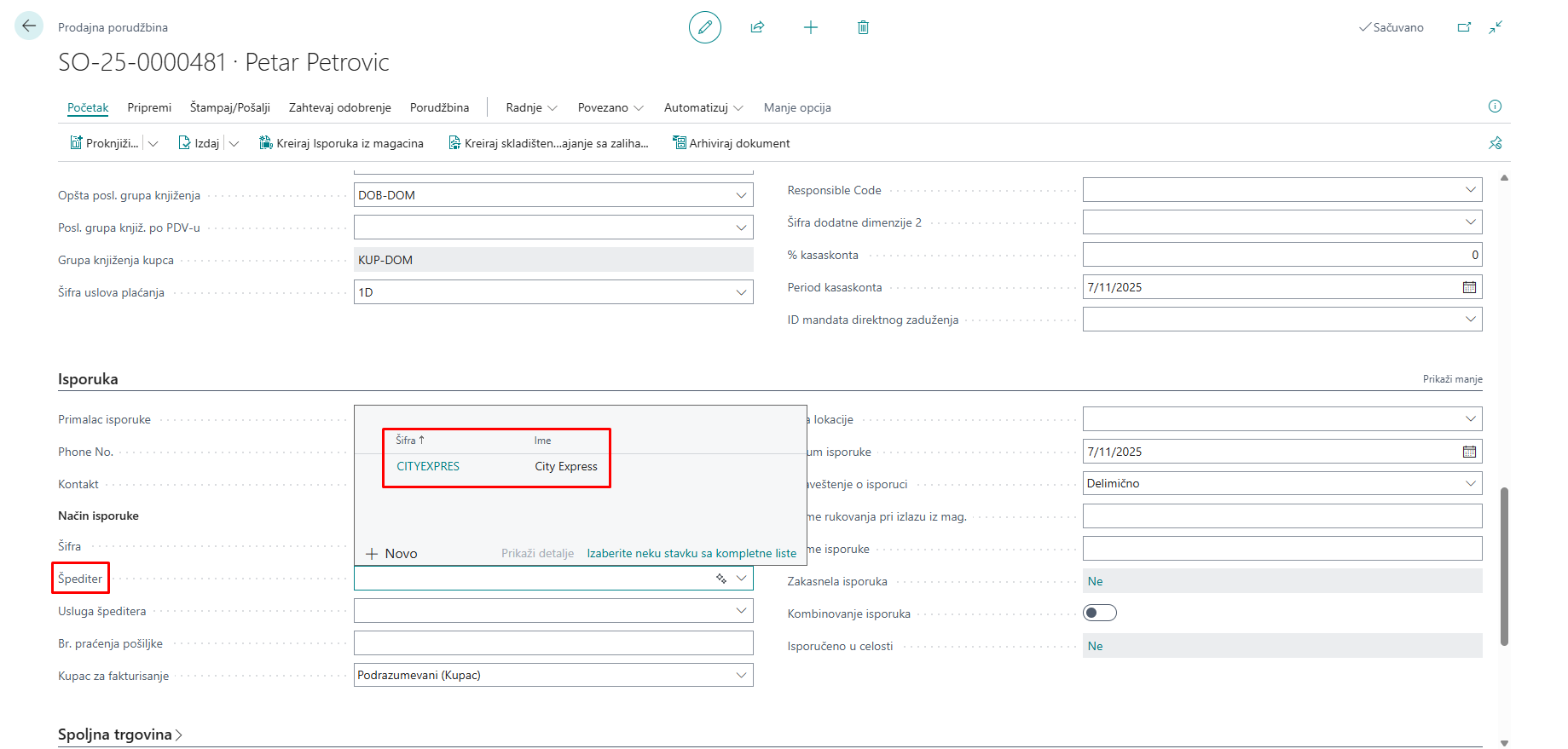This screenshot has width=1568, height=749.
Task: Click the plus icon to create new
Action: pos(810,27)
